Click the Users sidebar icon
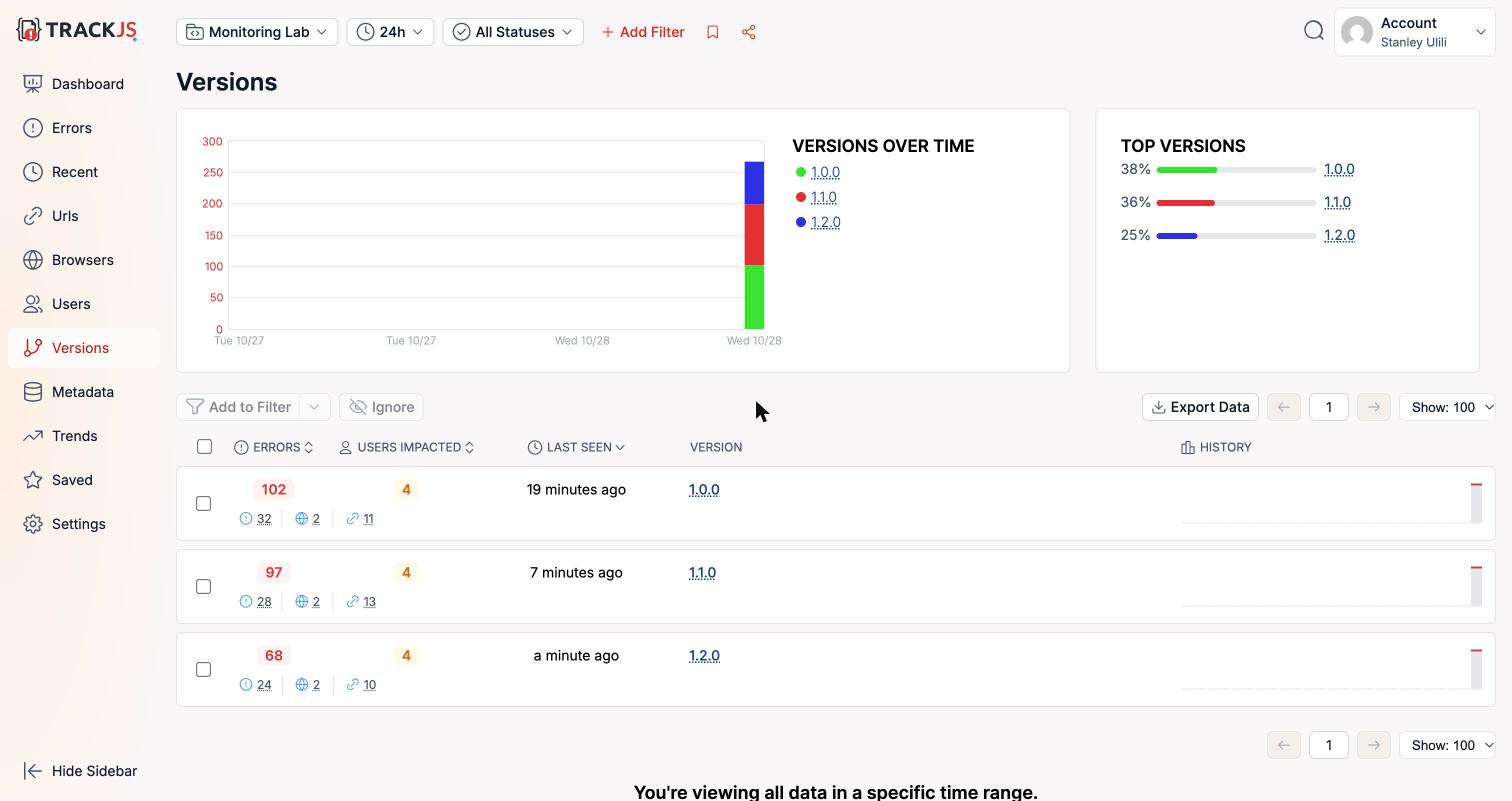 coord(33,304)
